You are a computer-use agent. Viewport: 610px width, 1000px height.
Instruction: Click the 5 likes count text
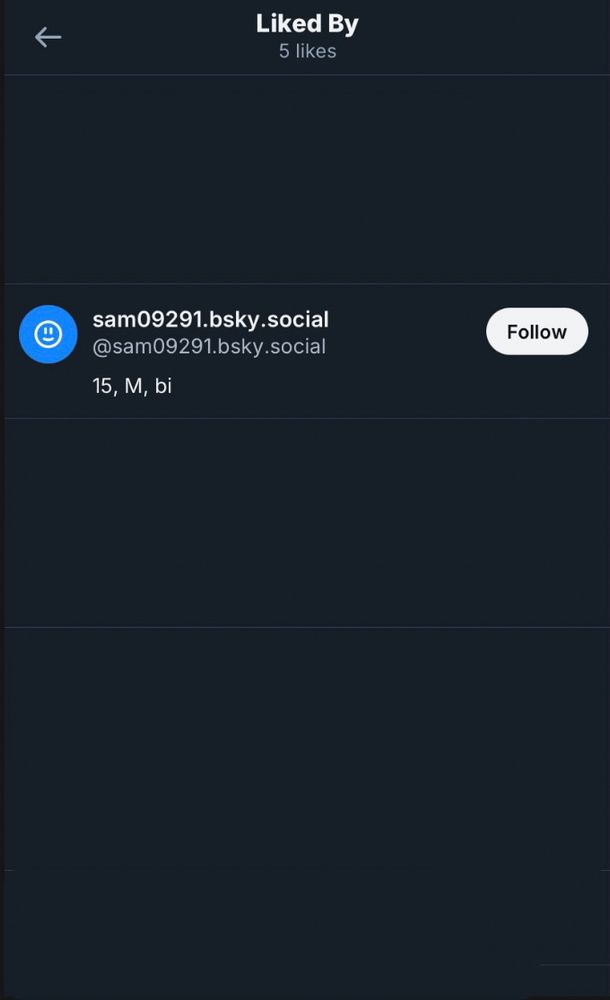point(307,51)
